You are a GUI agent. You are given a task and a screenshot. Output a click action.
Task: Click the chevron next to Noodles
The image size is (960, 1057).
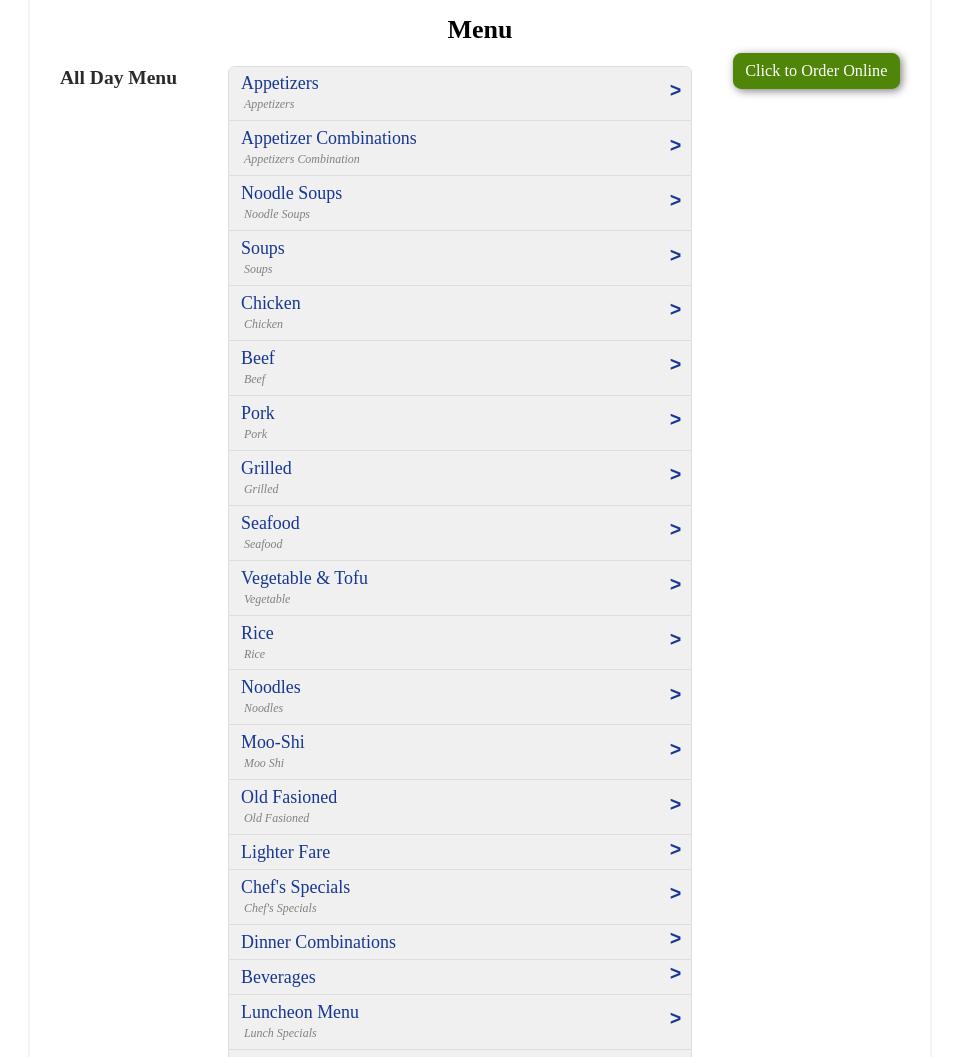click(x=675, y=695)
